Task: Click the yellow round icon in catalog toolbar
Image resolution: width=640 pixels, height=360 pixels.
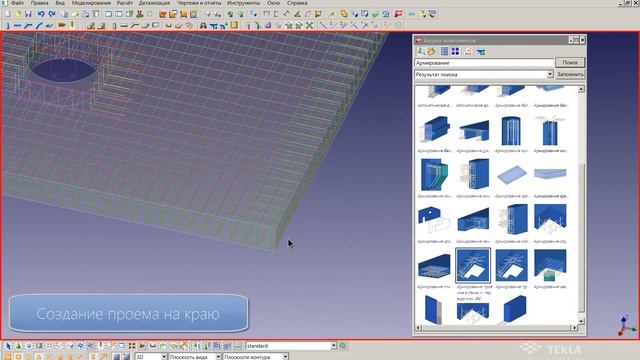Action: [431, 51]
